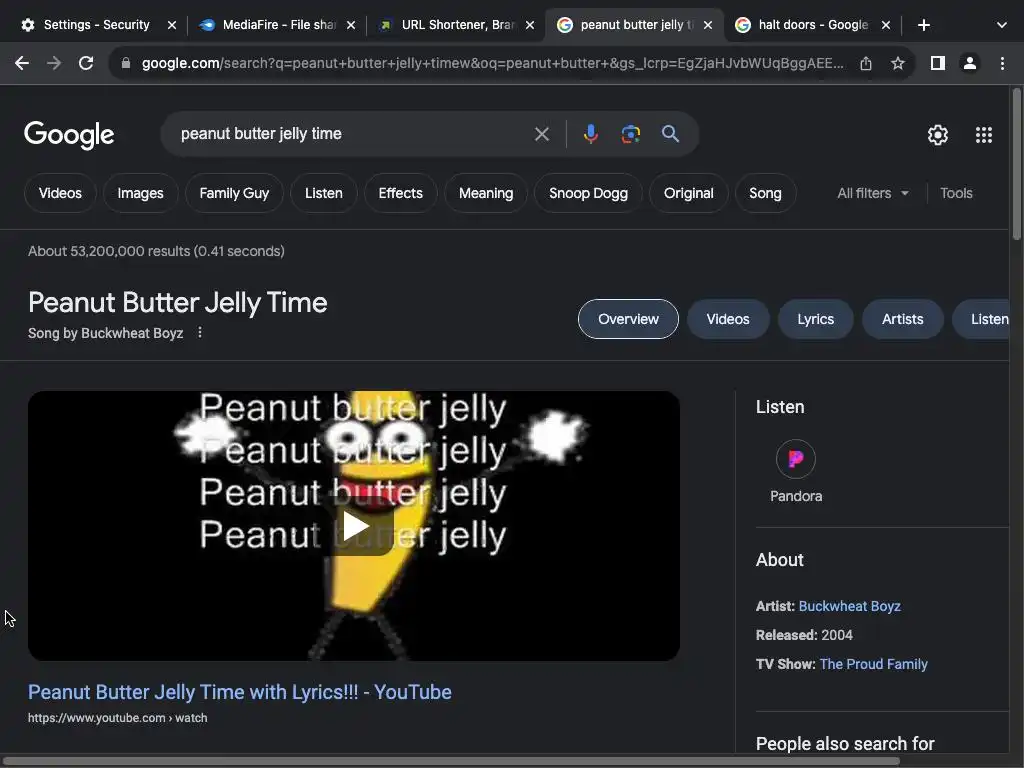Select the Snoop Dogg chip
Image resolution: width=1024 pixels, height=768 pixels.
pos(588,193)
